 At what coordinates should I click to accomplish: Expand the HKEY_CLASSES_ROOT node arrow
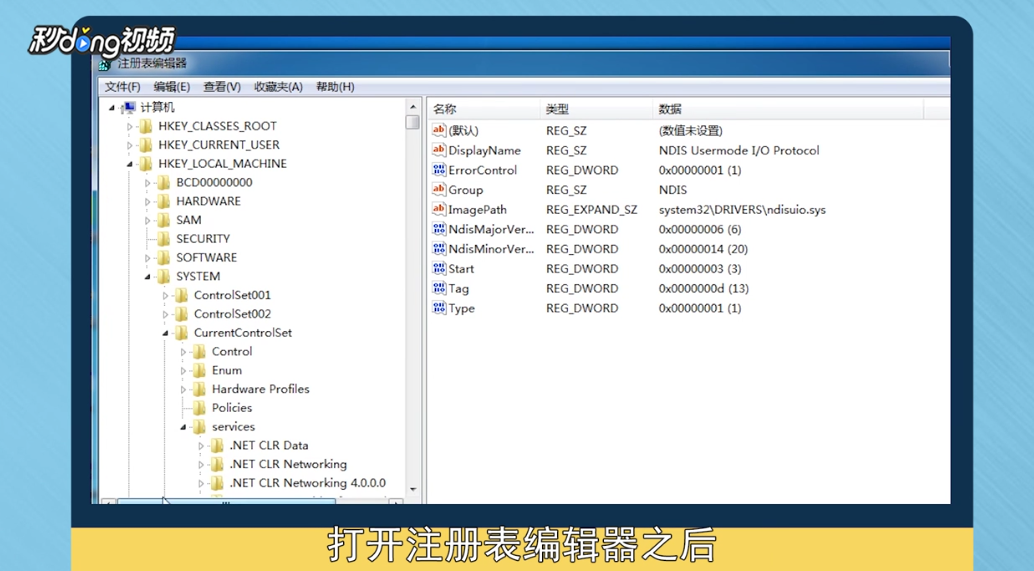pos(130,127)
